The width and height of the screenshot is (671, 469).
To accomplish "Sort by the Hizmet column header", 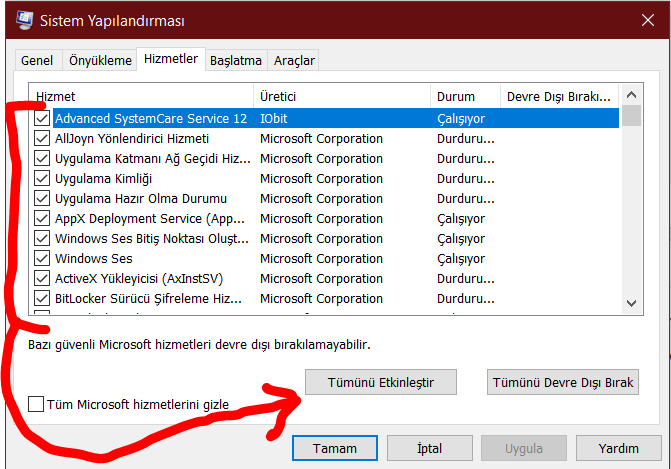I will click(140, 96).
